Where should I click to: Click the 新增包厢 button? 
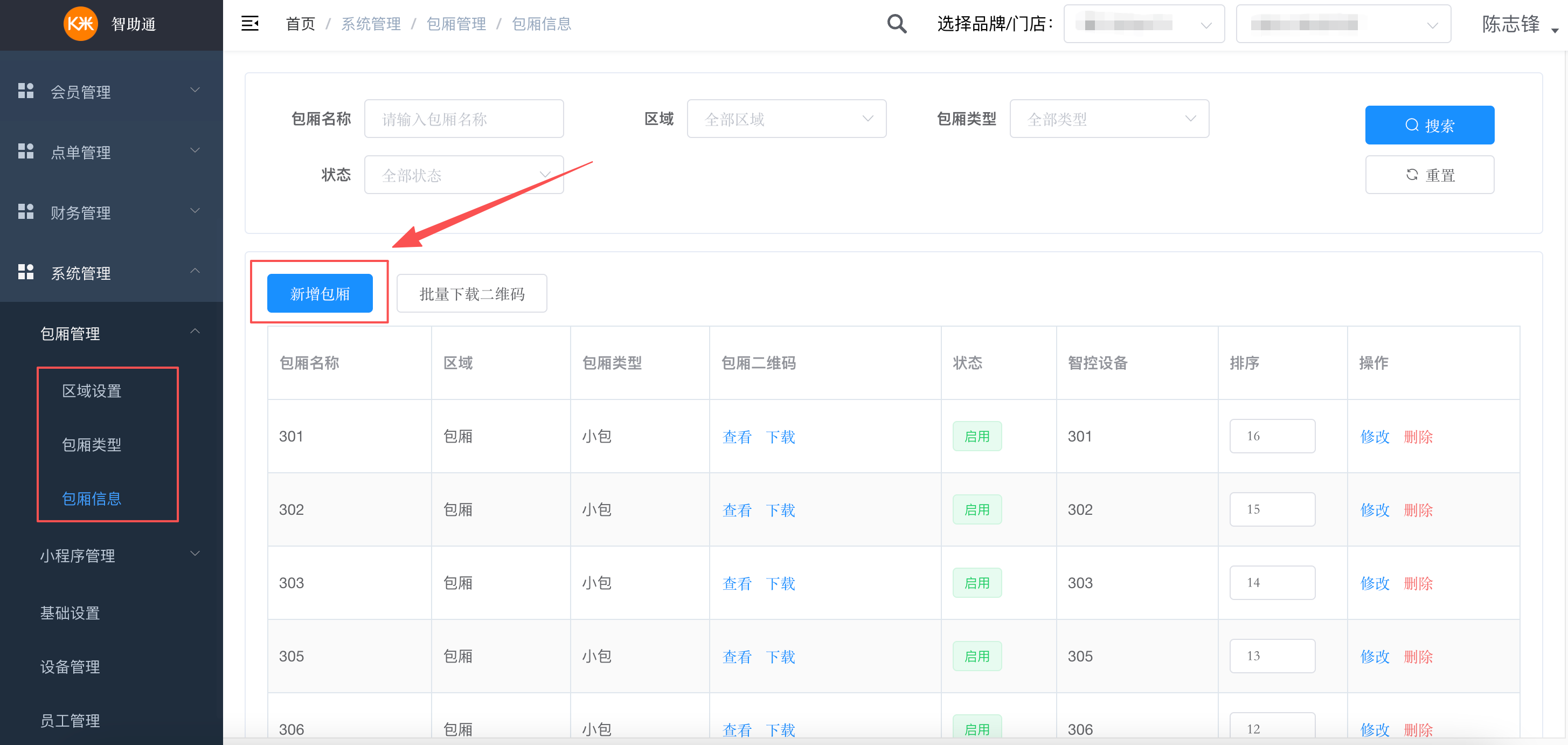[320, 294]
